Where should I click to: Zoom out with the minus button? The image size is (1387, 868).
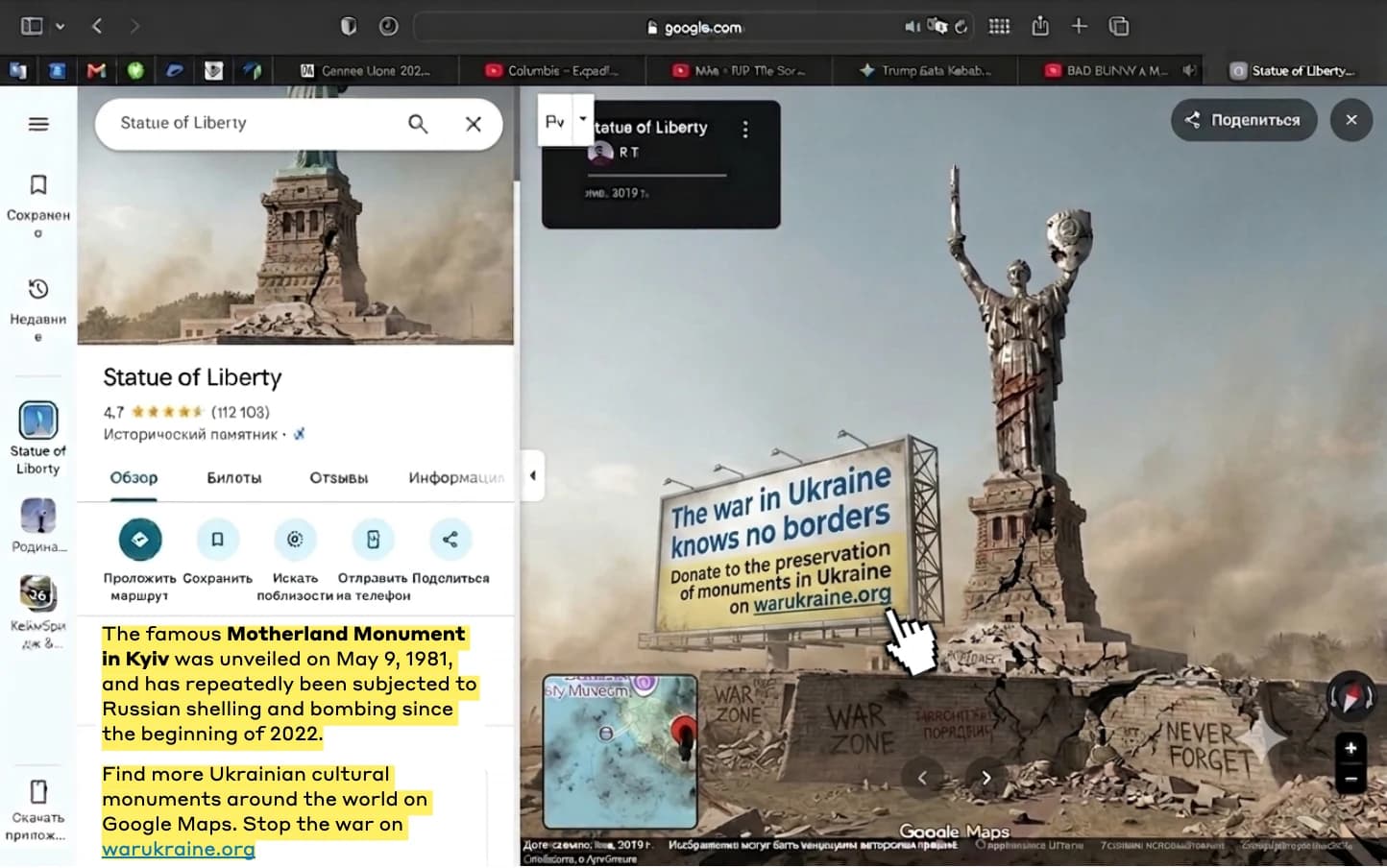(1350, 778)
